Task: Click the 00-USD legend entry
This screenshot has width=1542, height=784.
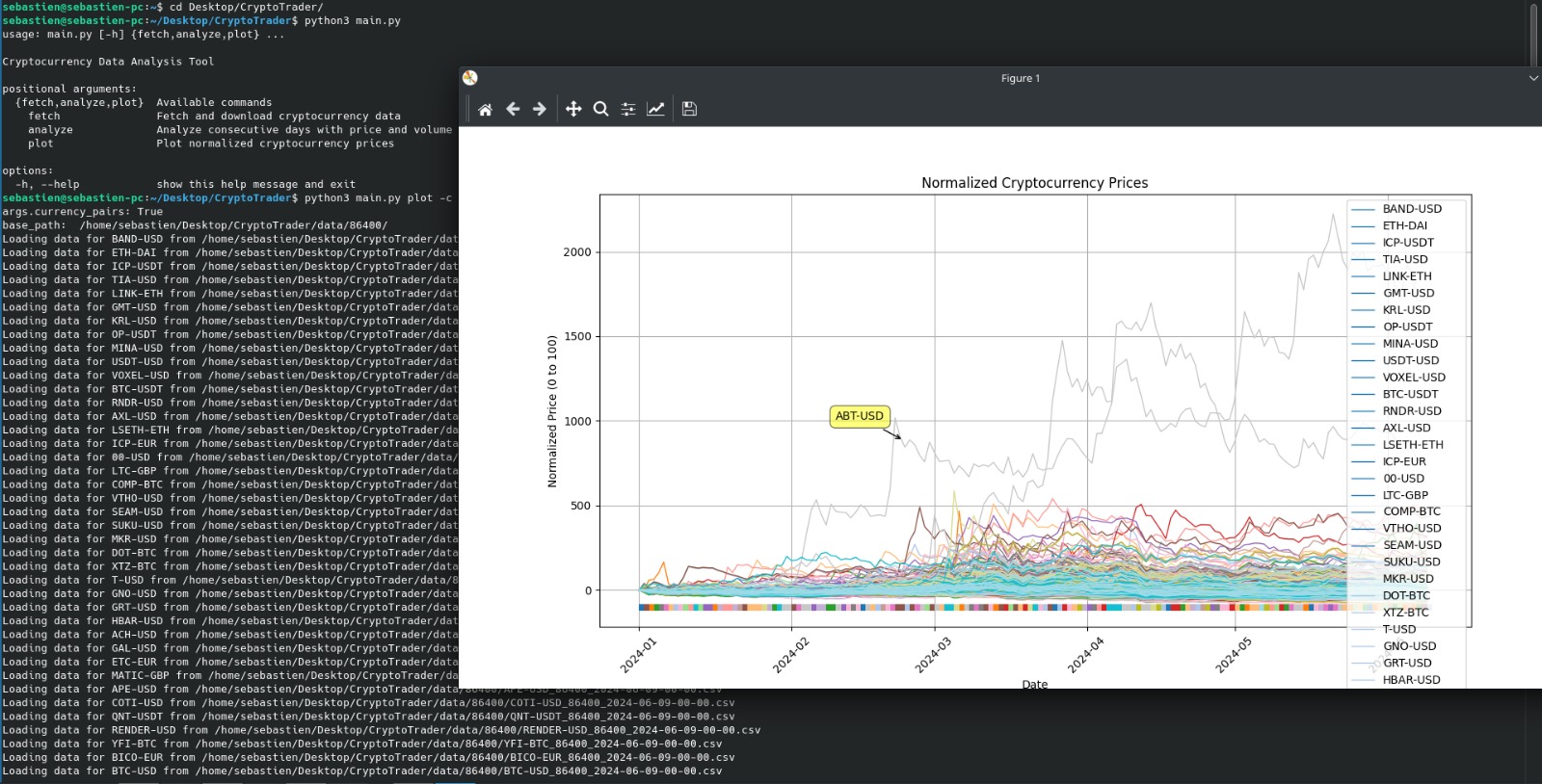Action: [1388, 479]
